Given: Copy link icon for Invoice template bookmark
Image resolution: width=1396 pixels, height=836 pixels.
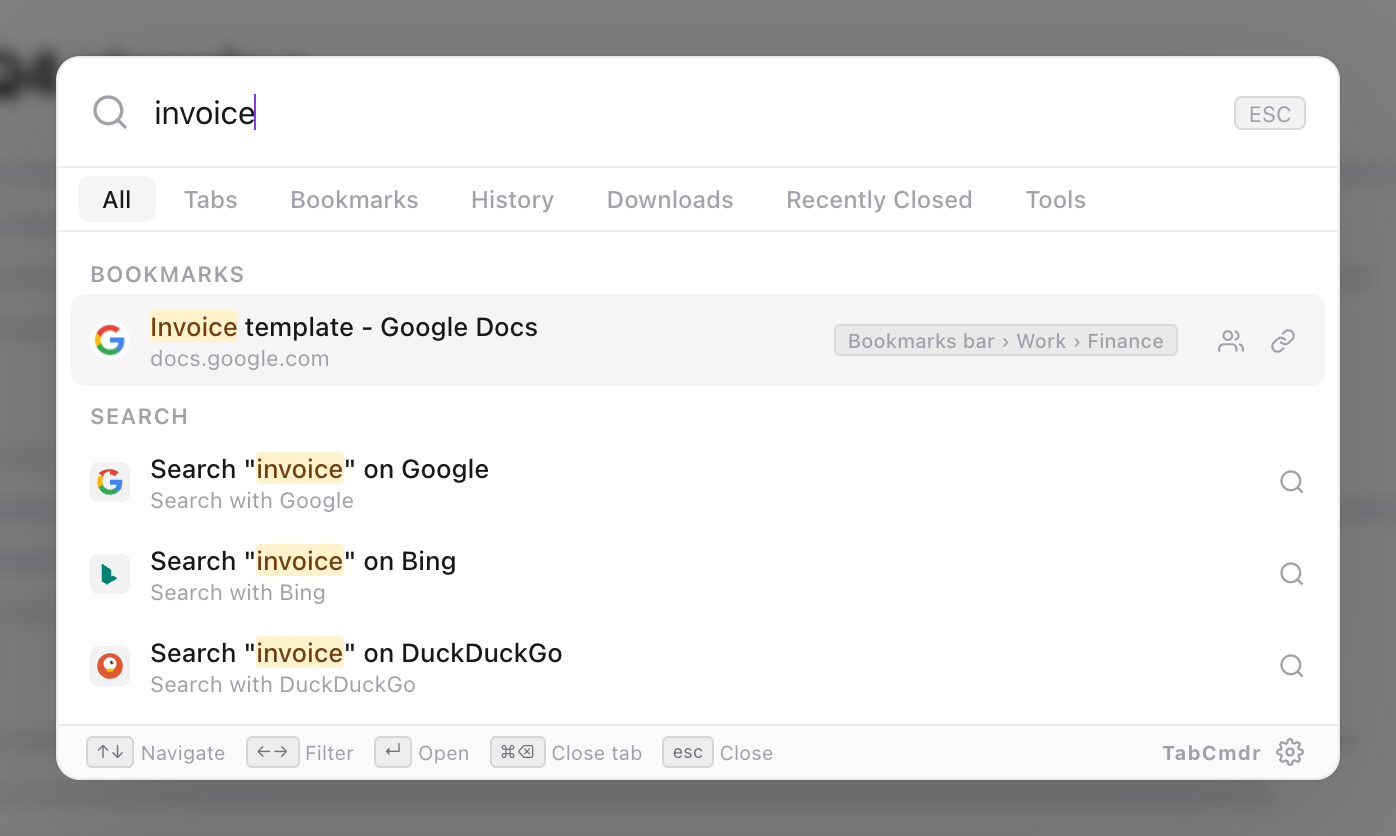Looking at the screenshot, I should tap(1283, 341).
